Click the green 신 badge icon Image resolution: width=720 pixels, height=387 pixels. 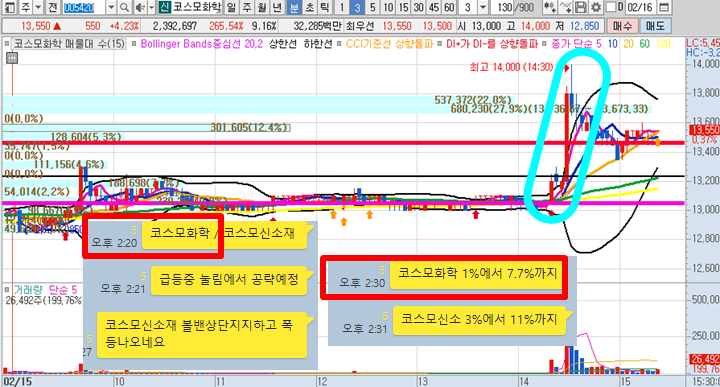[x=164, y=7]
